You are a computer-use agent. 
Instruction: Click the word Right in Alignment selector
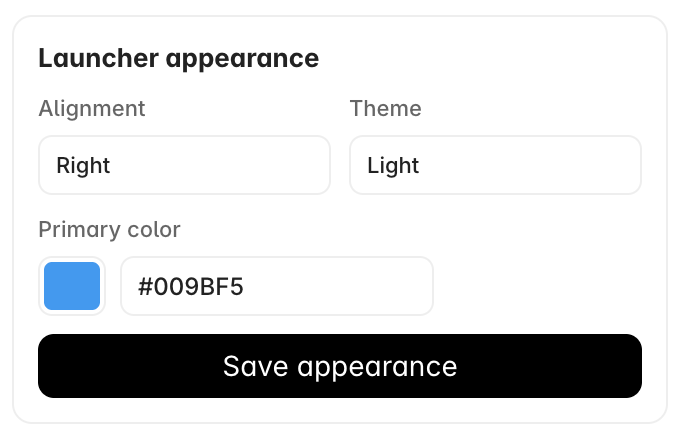83,165
